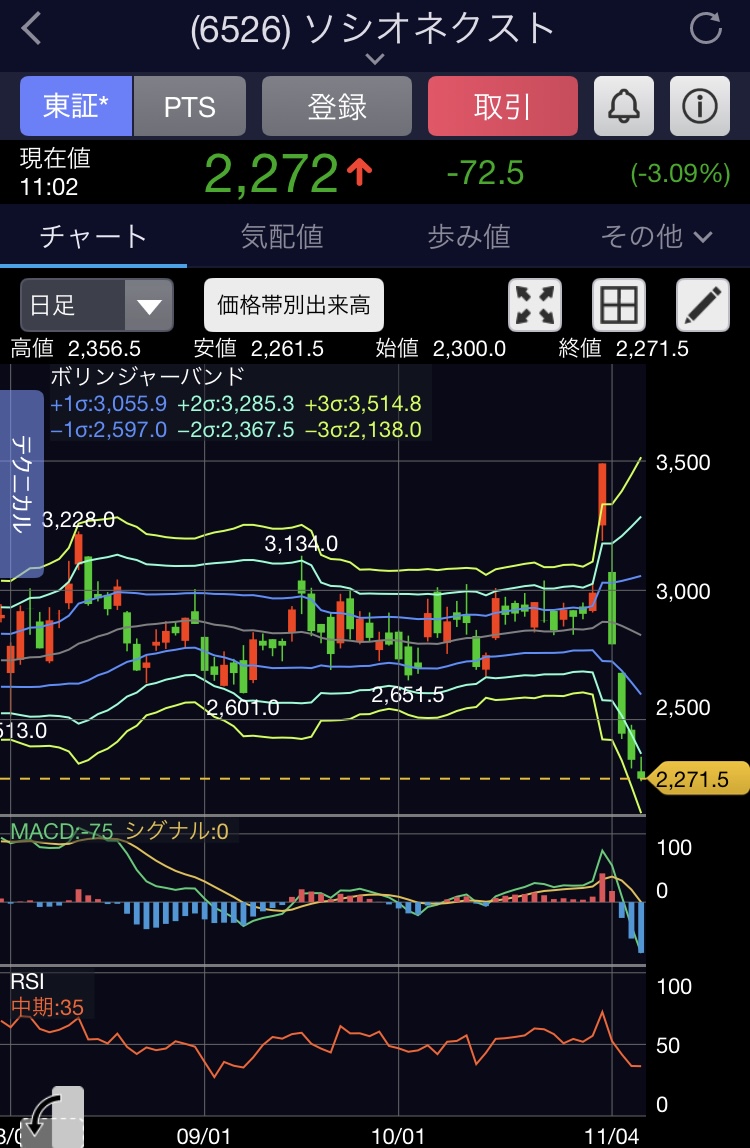The width and height of the screenshot is (750, 1148).
Task: Open the stock information icon
Action: (x=699, y=106)
